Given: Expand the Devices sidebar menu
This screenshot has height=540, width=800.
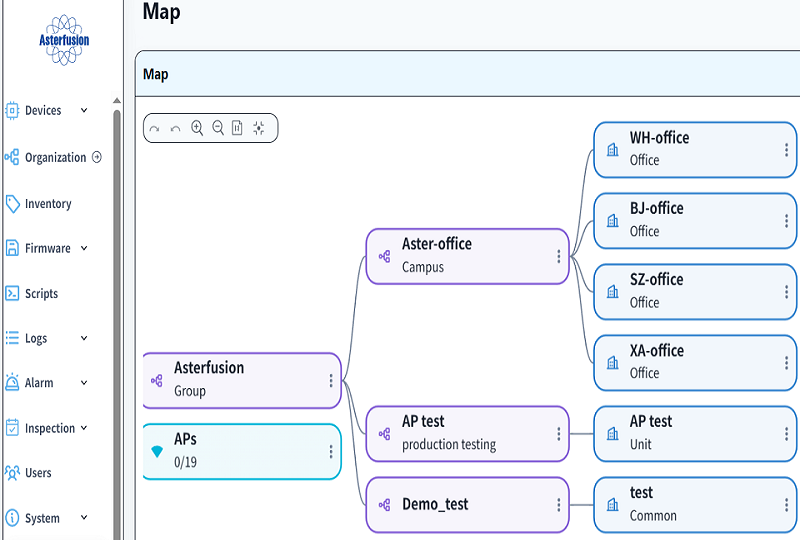Looking at the screenshot, I should click(x=84, y=110).
